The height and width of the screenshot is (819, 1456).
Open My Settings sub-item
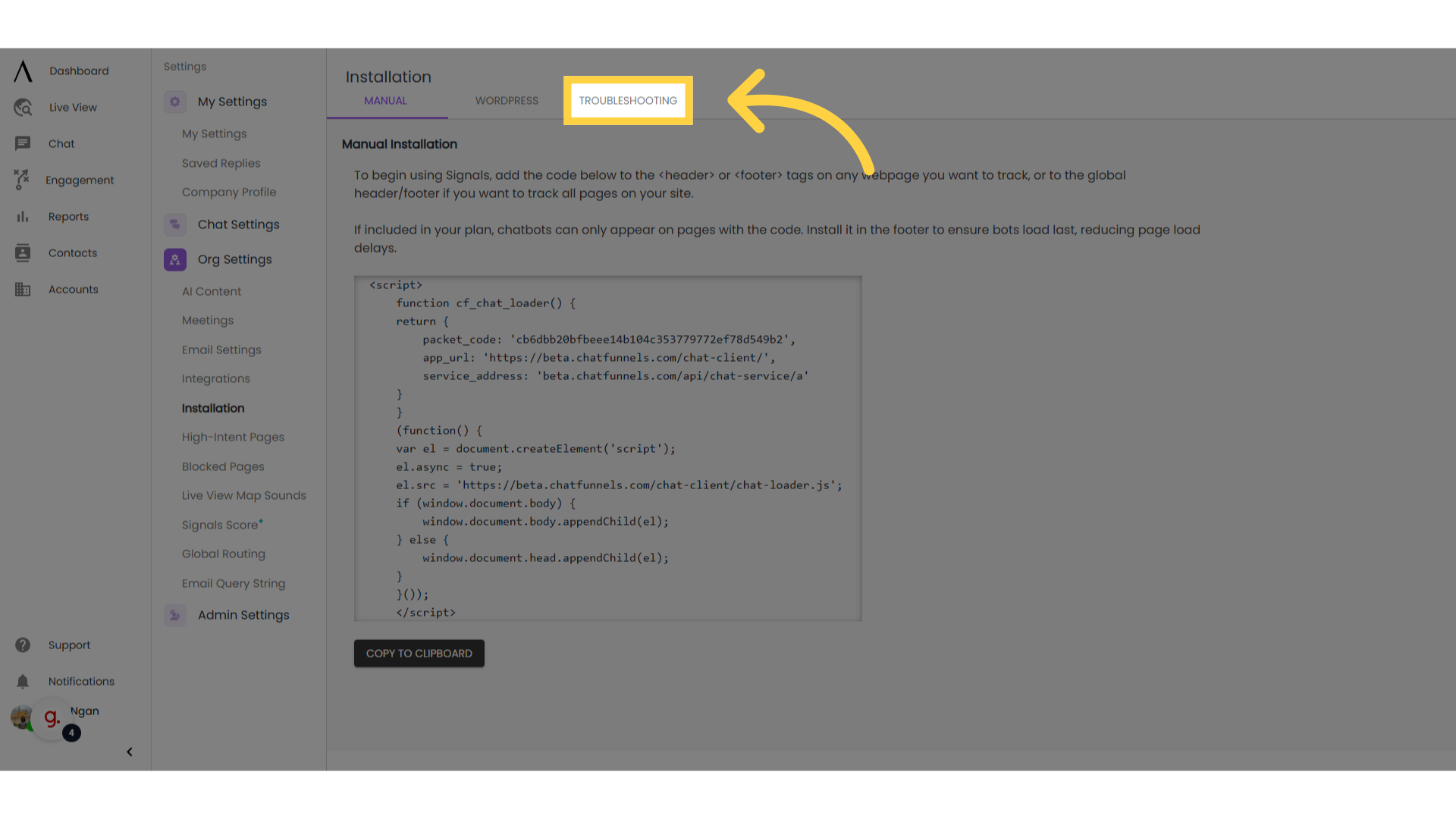[215, 134]
